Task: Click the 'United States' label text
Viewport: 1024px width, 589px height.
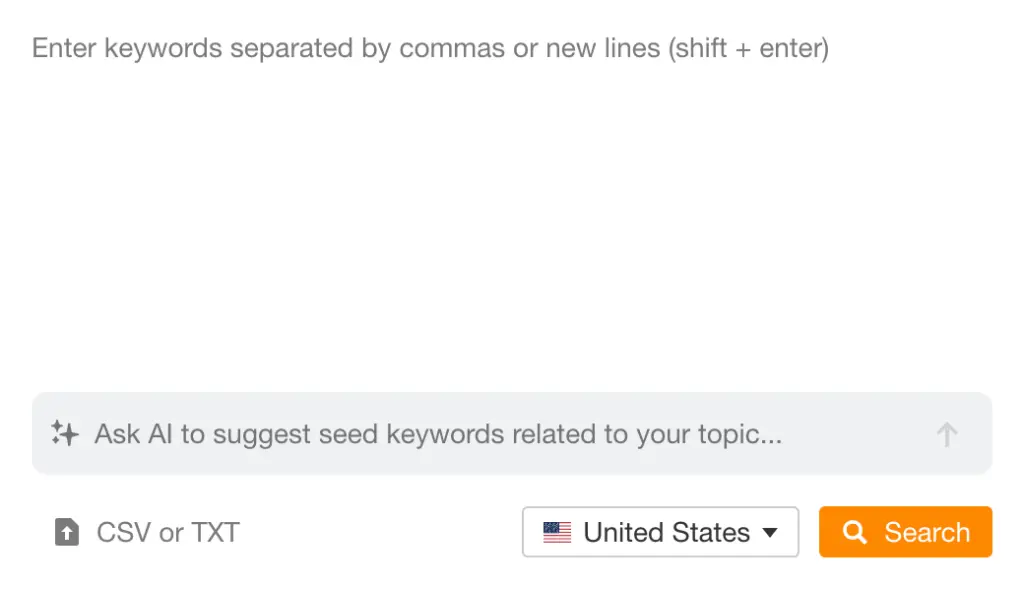Action: [x=666, y=532]
